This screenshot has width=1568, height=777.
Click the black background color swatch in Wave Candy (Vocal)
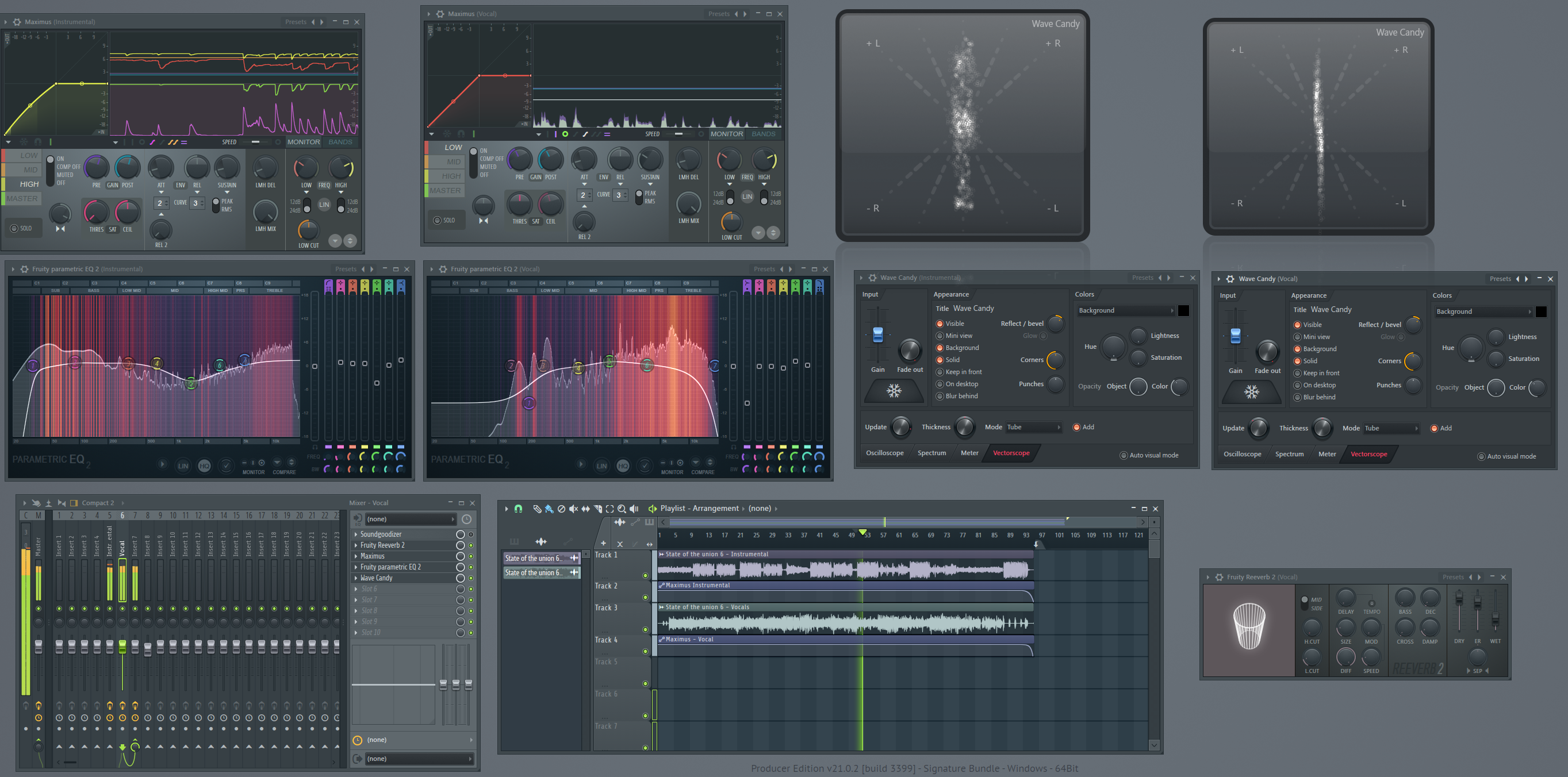coord(1540,311)
